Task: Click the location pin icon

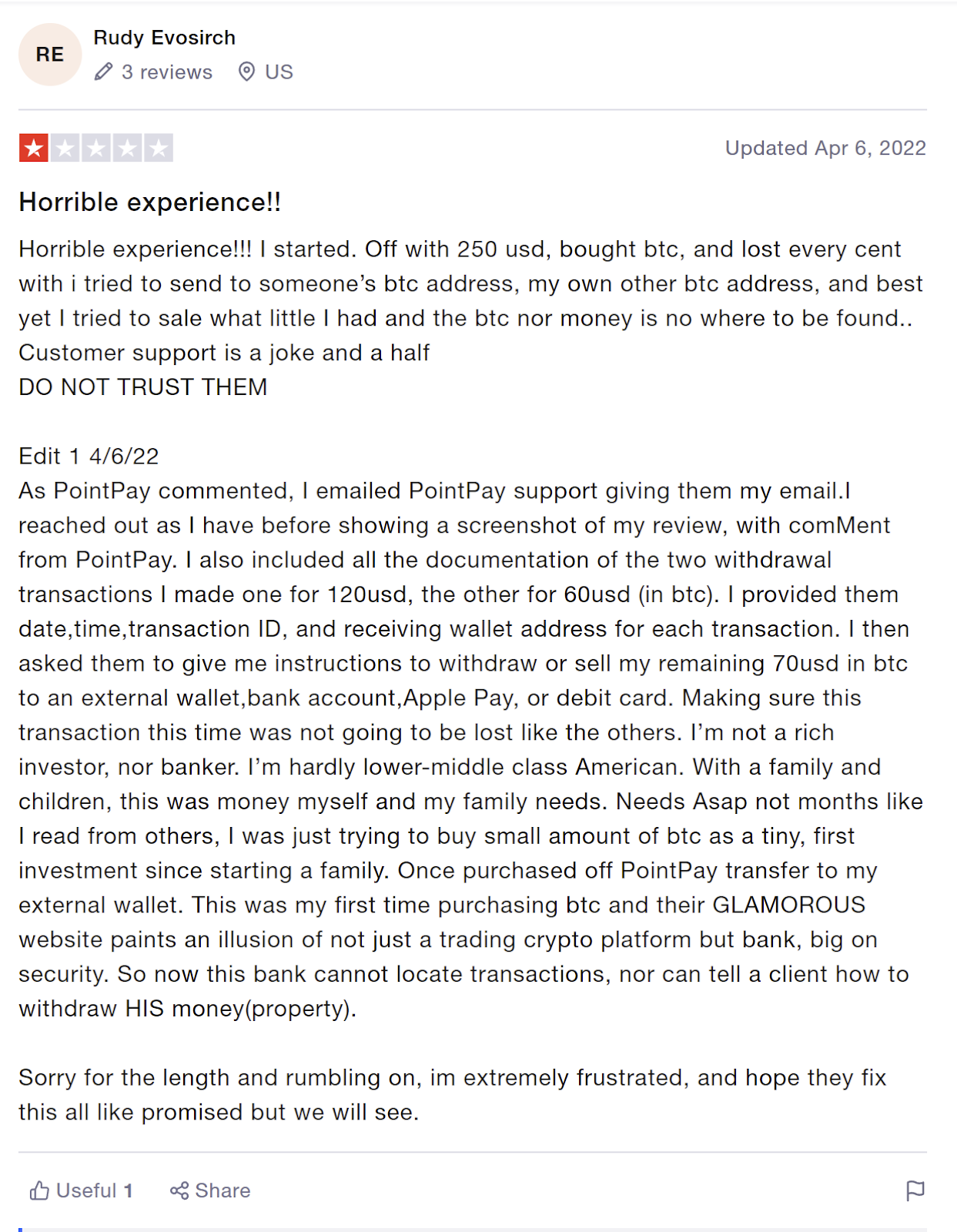Action: [x=246, y=72]
